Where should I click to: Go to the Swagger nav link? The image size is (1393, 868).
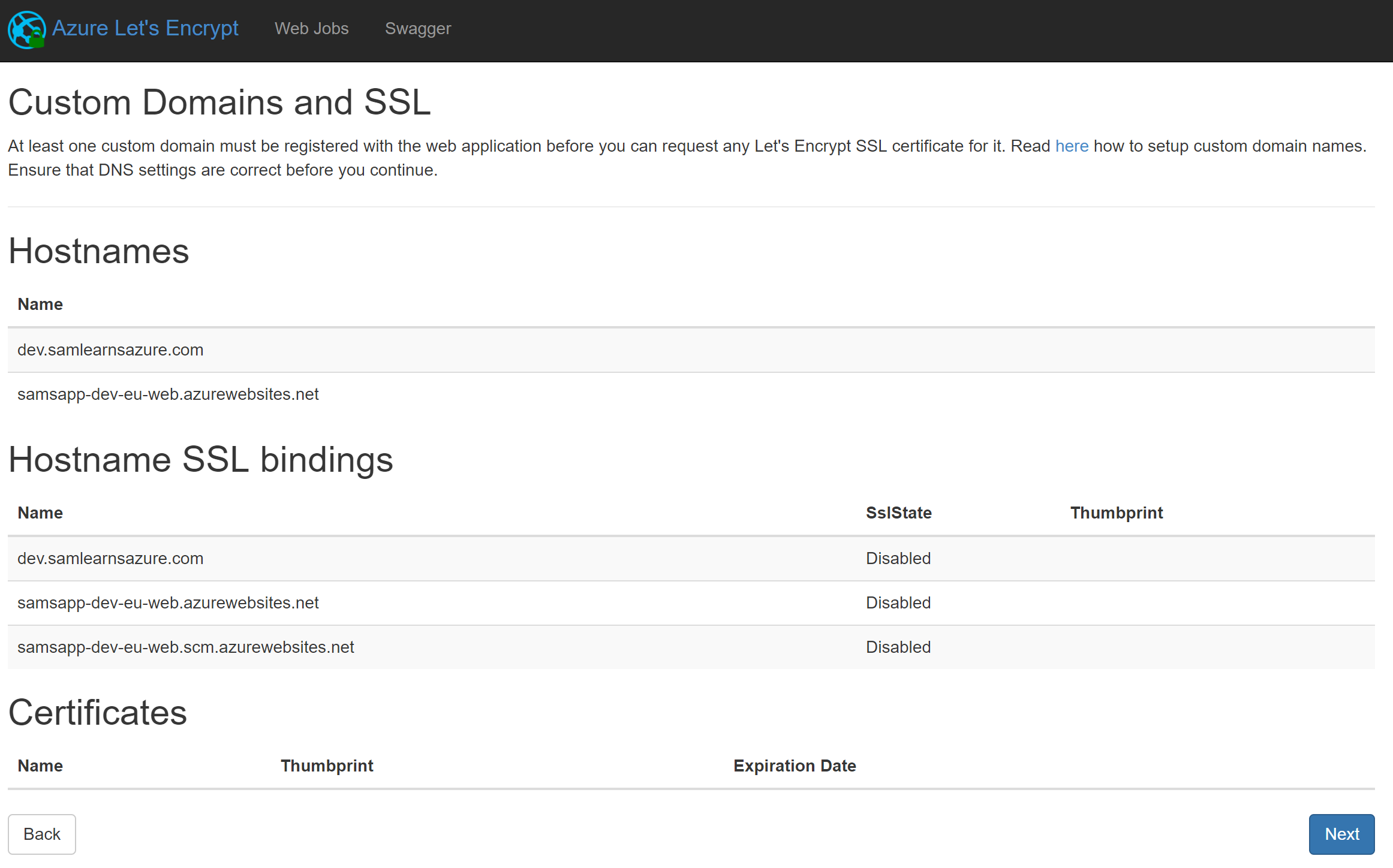pos(417,28)
